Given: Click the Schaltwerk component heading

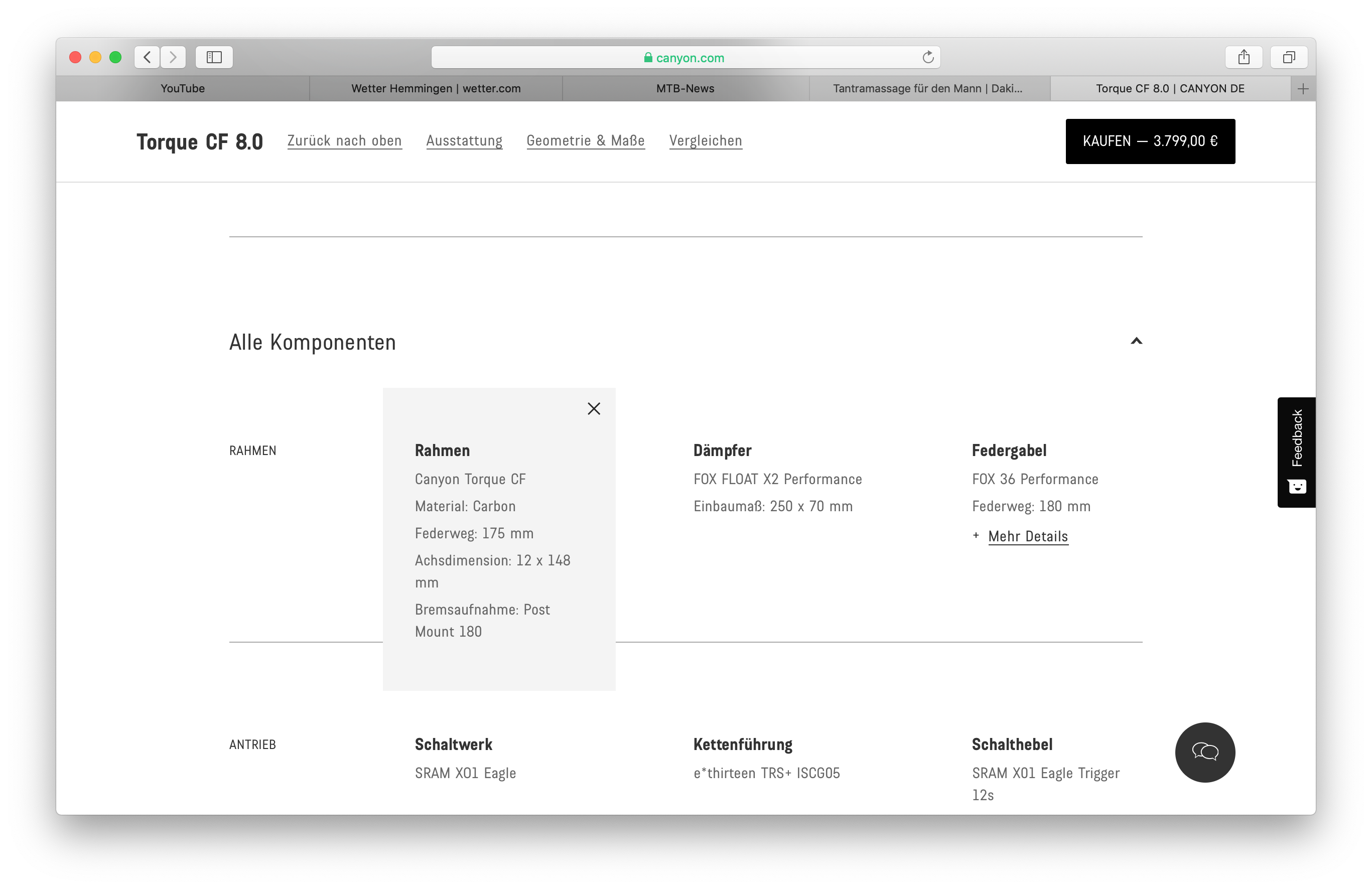Looking at the screenshot, I should 453,745.
